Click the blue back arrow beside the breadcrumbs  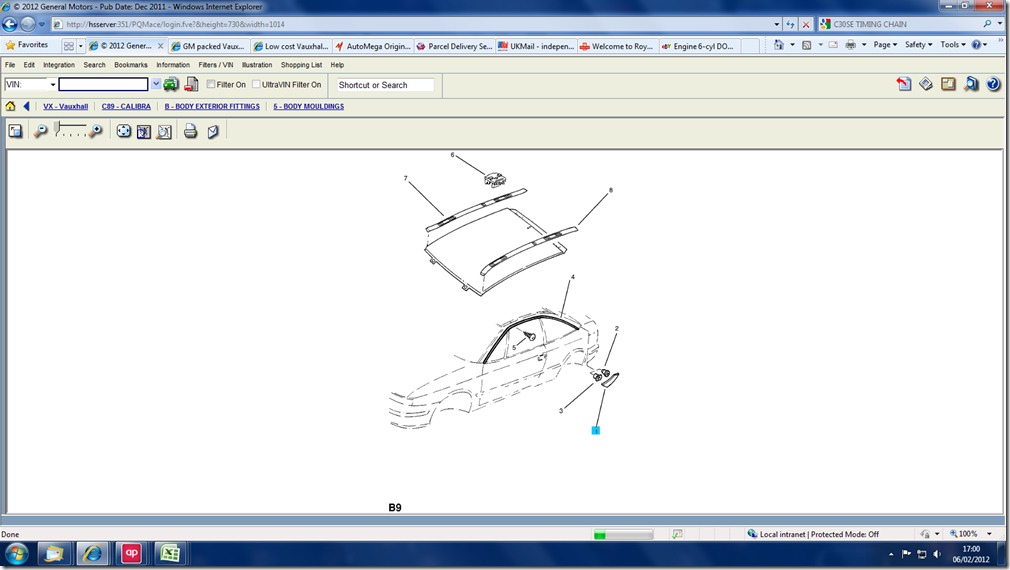(26, 106)
